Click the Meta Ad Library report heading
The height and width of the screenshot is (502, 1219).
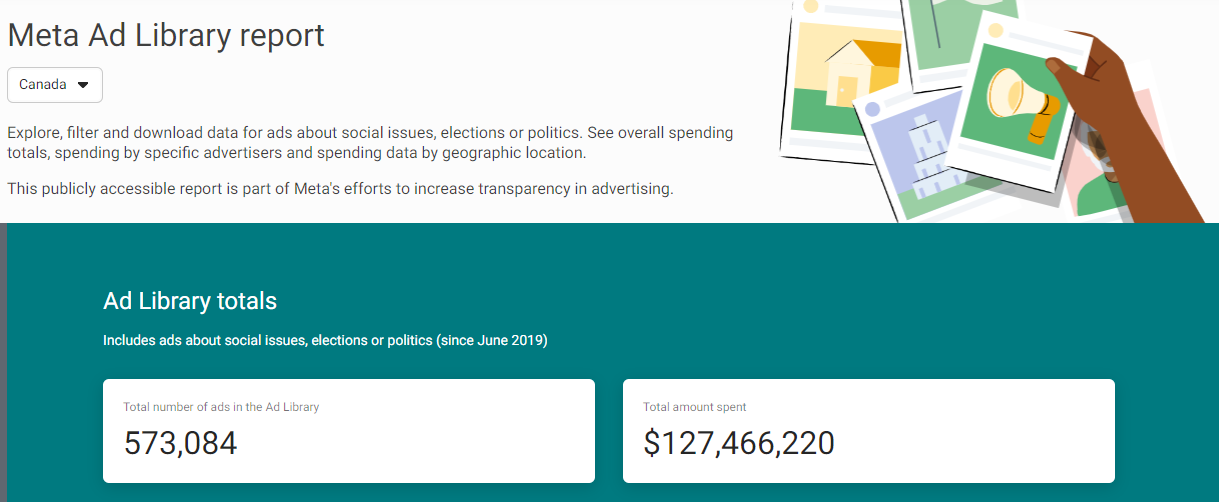click(x=166, y=35)
